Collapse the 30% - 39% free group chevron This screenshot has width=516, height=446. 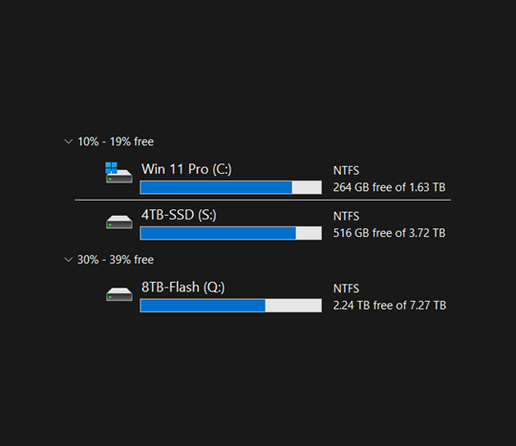click(68, 260)
